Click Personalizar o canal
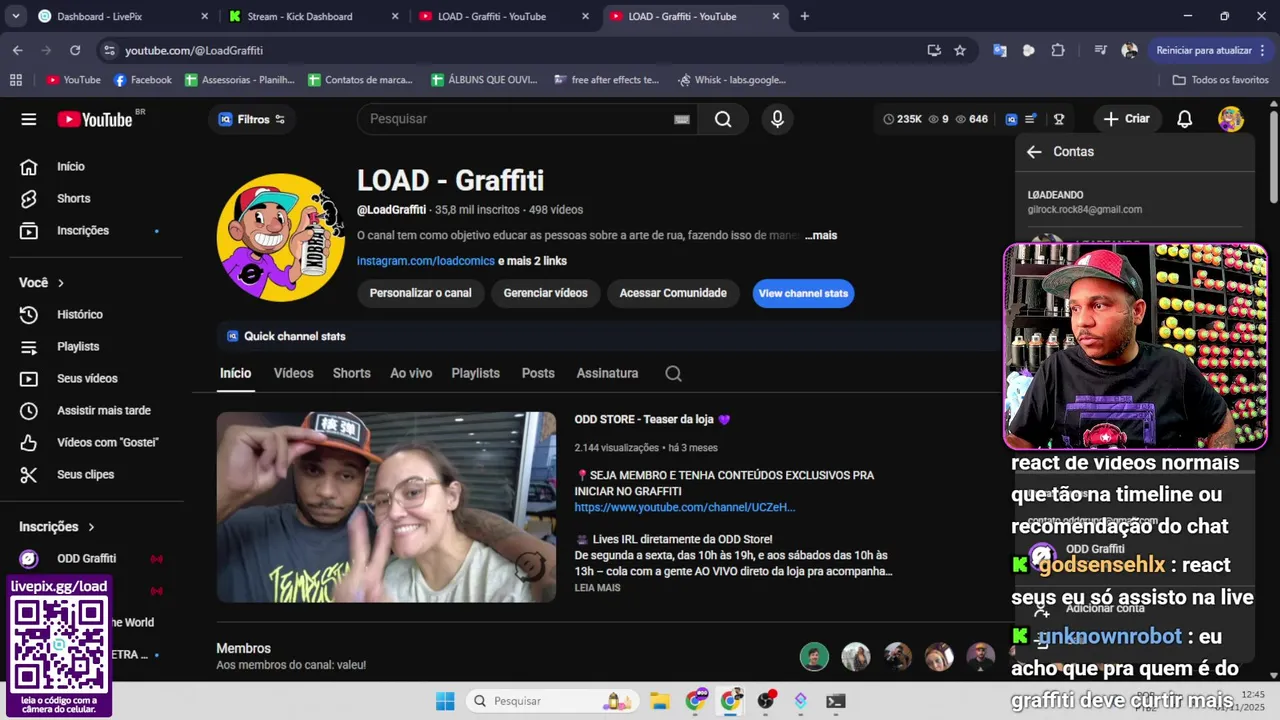The image size is (1280, 720). pyautogui.click(x=420, y=293)
